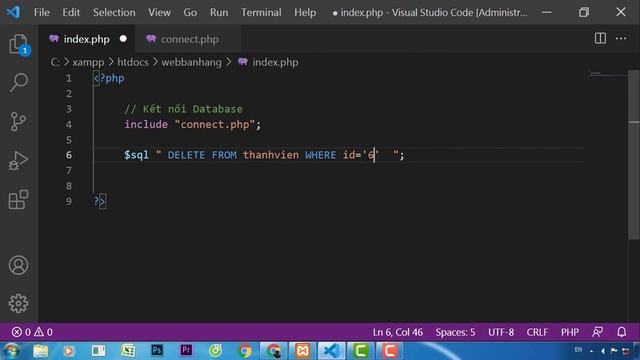Switch to Visual Studio Code taskbar icon
The height and width of the screenshot is (360, 640).
331,351
